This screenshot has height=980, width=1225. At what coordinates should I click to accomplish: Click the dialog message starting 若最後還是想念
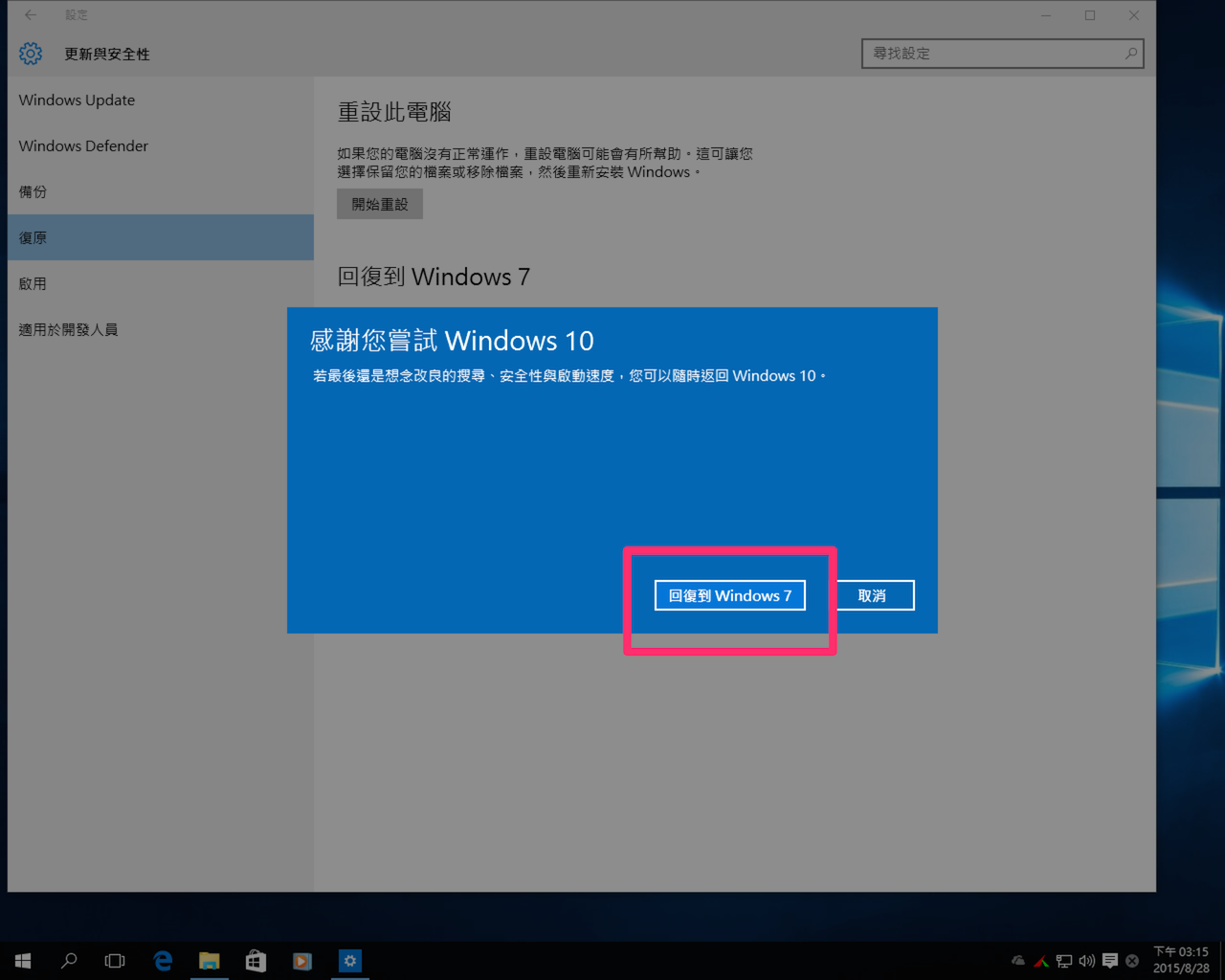pyautogui.click(x=568, y=376)
